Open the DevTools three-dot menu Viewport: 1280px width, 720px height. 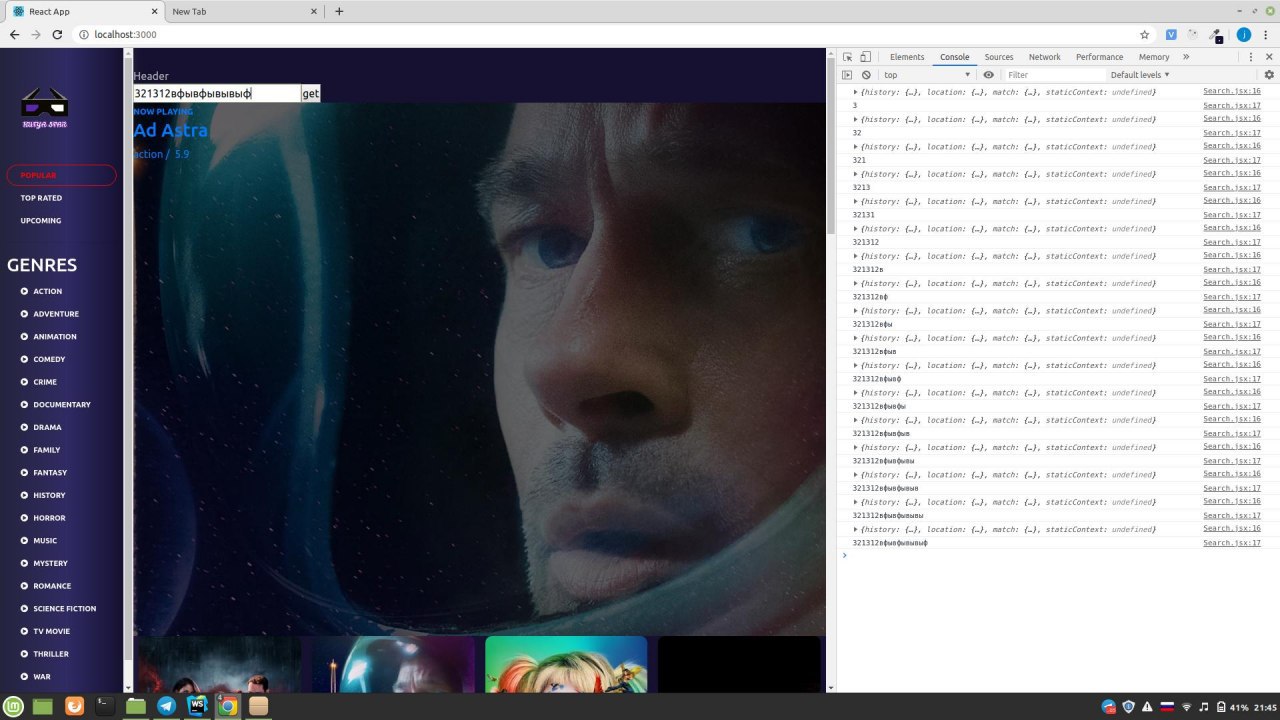pos(1250,57)
